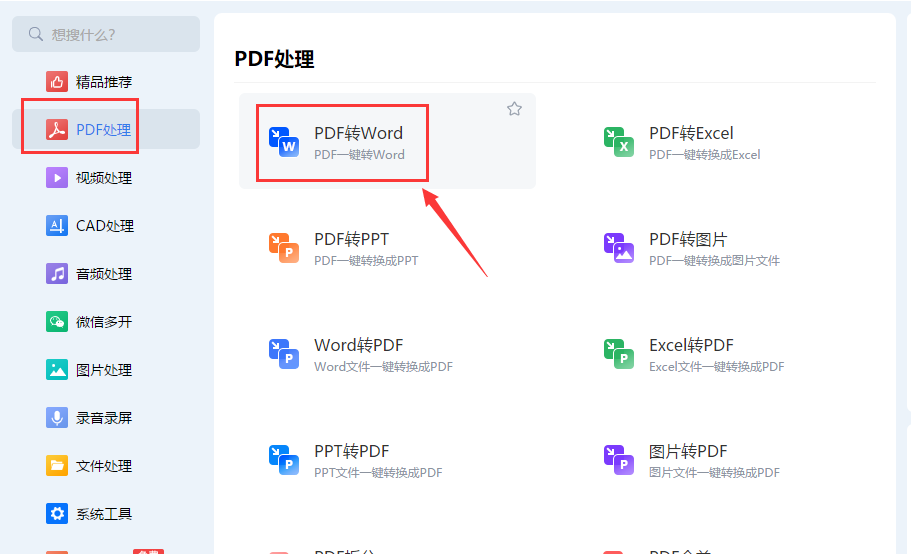Click the magnifier search icon
This screenshot has width=911, height=554.
[x=35, y=34]
